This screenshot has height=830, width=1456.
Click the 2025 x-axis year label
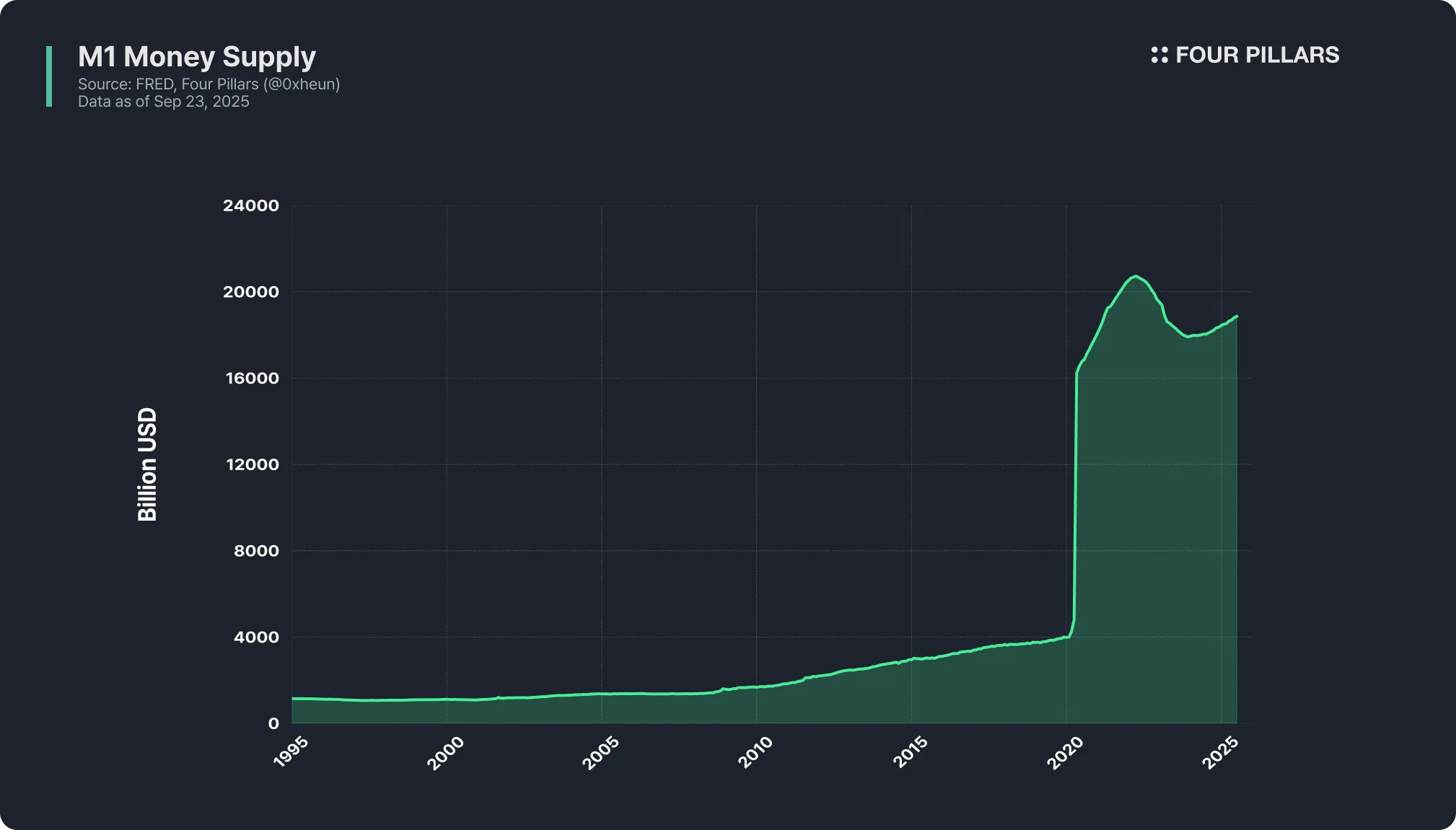1220,753
